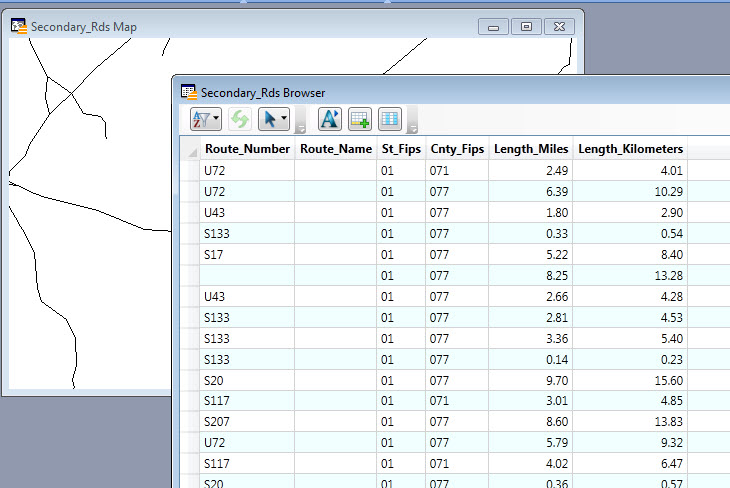Click the Length_Miles value 6.39

click(531, 191)
